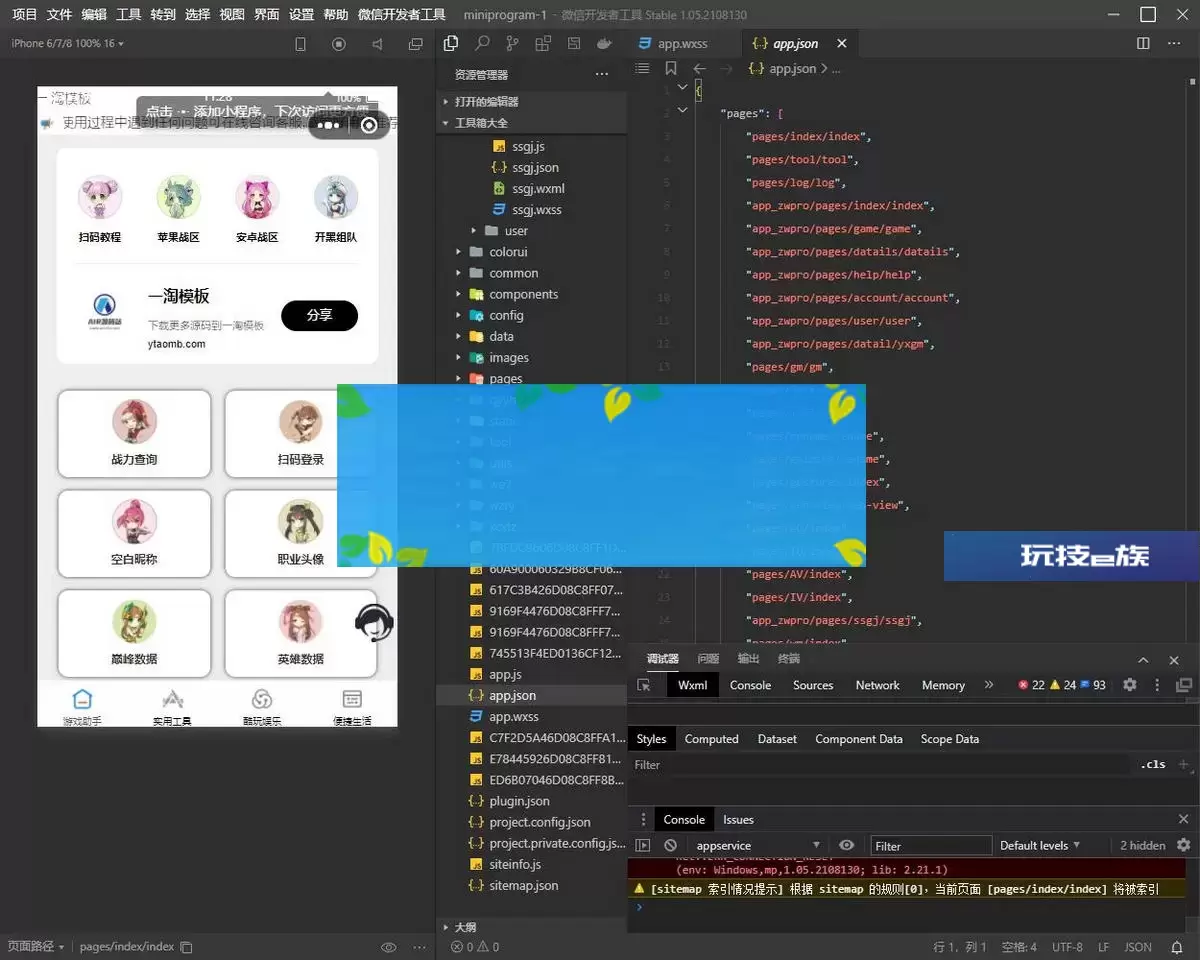Open the 问题 panel tab
The width and height of the screenshot is (1200, 960).
pos(708,659)
